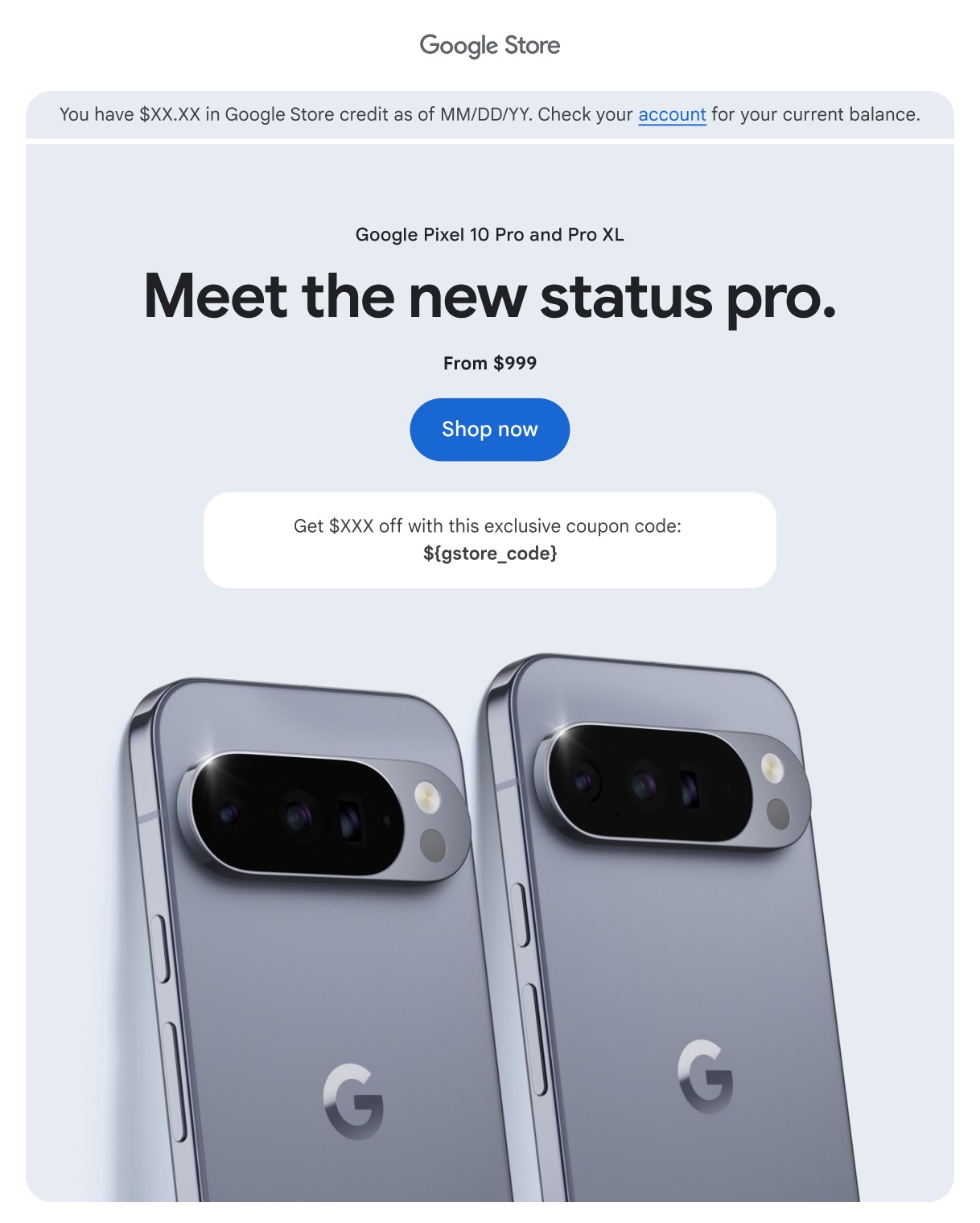Click the Shop now button
This screenshot has width=980, height=1223.
click(x=489, y=430)
